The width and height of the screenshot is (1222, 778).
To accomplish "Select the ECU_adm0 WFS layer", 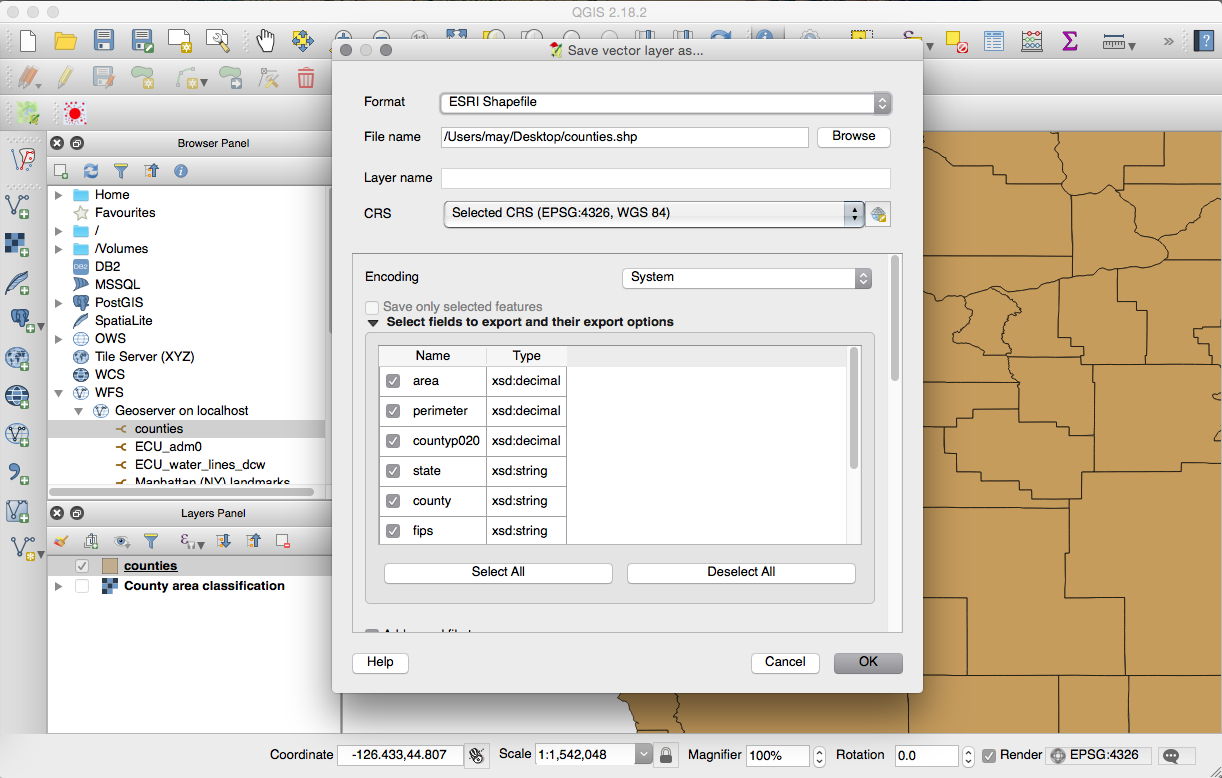I will point(168,447).
